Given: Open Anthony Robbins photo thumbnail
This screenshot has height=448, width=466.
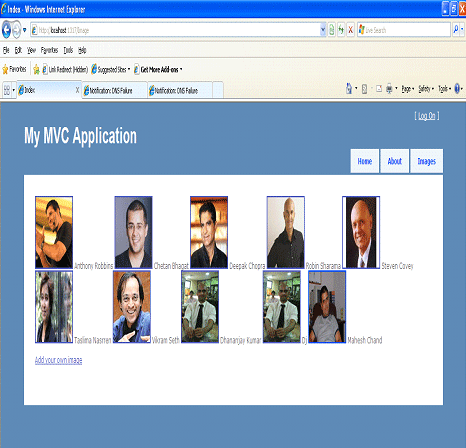Looking at the screenshot, I should (x=54, y=232).
